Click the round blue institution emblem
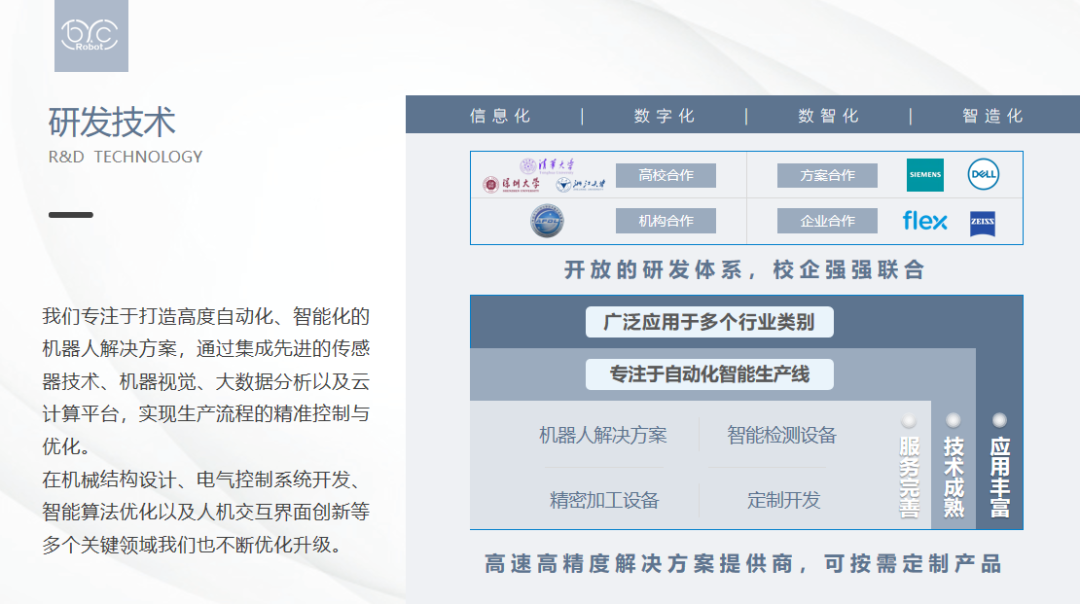 (547, 221)
